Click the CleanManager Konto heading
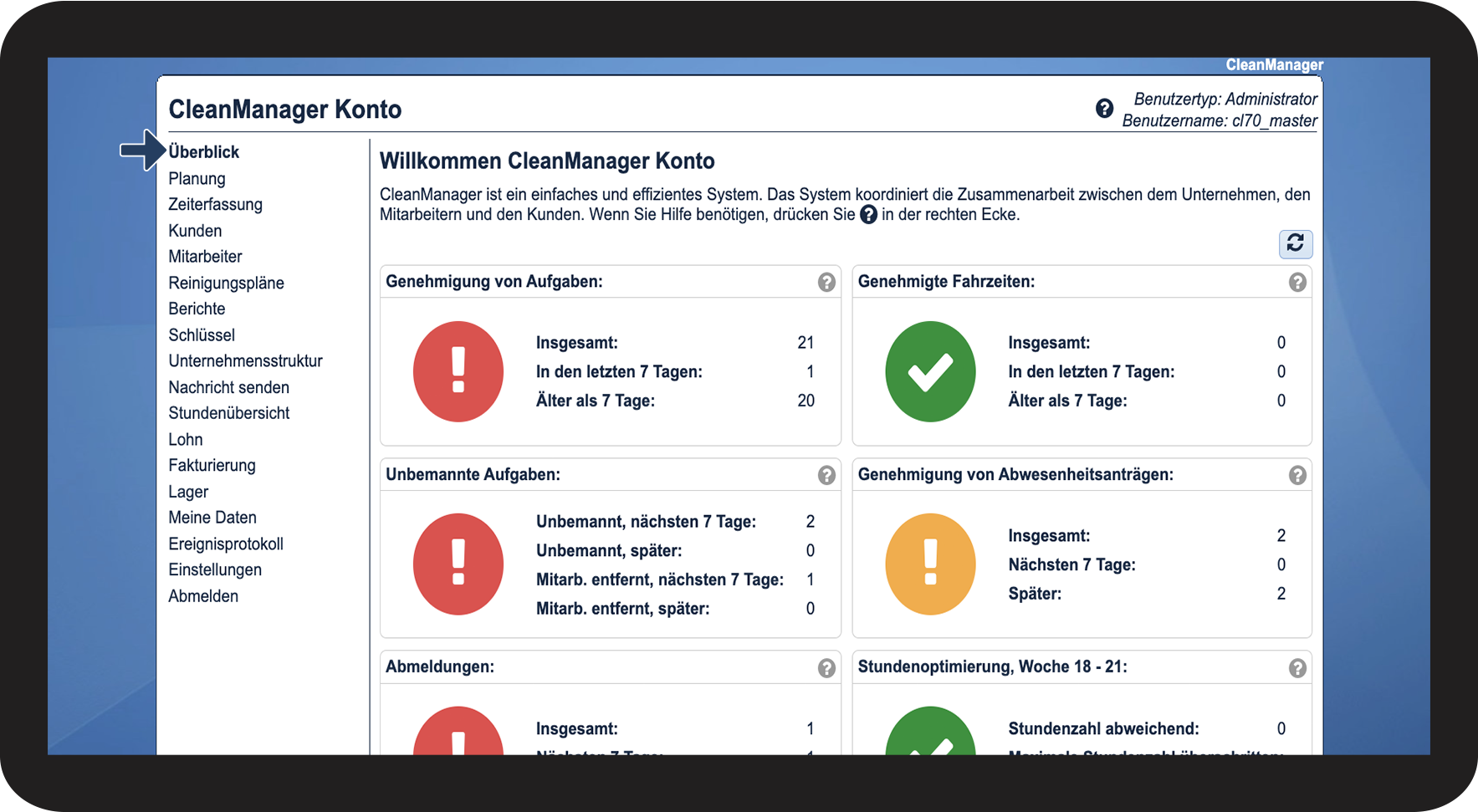This screenshot has width=1478, height=812. click(285, 110)
